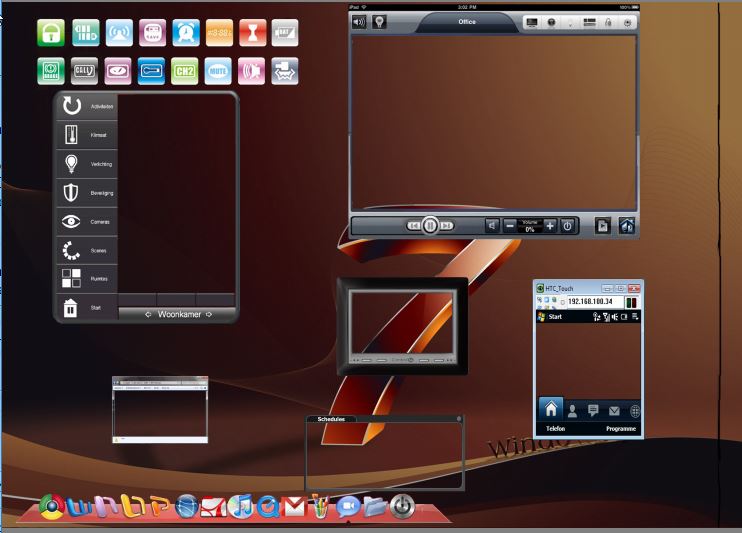This screenshot has height=533, width=742.
Task: Click the gray CALL icon
Action: point(84,71)
